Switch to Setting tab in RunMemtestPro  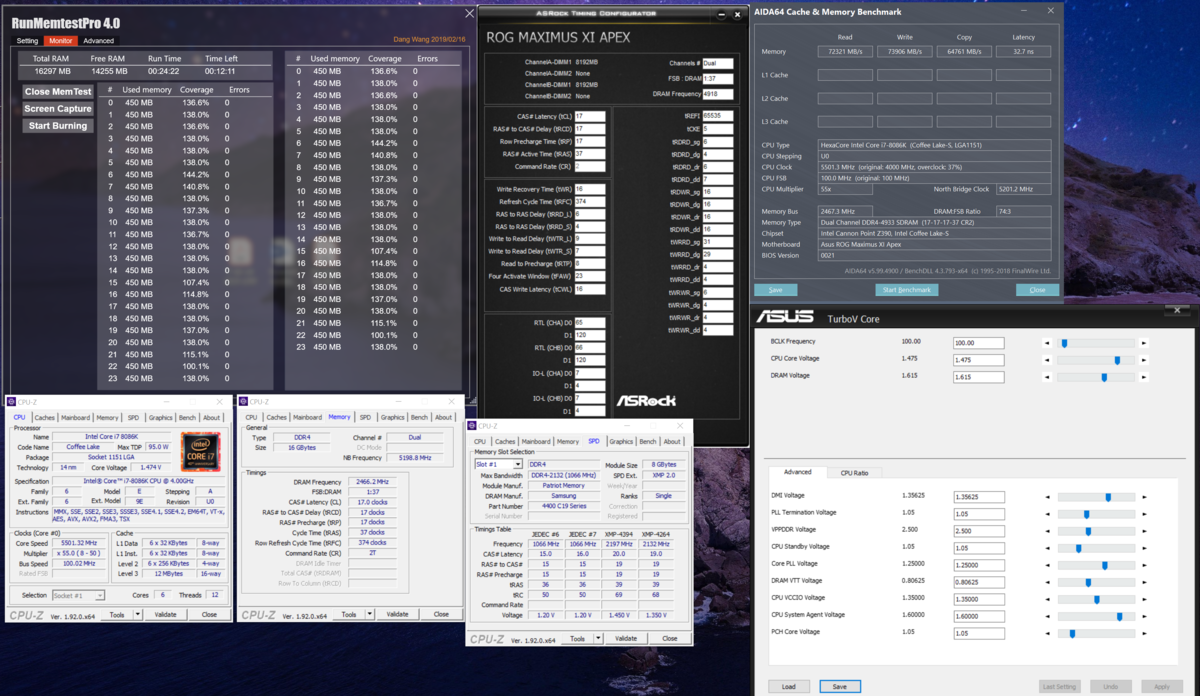point(27,41)
